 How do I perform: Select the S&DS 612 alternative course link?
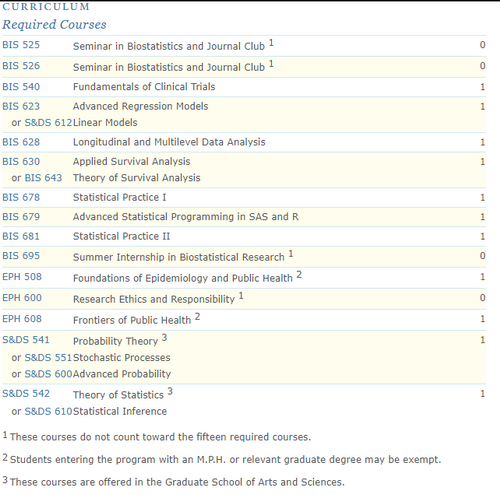click(x=48, y=123)
